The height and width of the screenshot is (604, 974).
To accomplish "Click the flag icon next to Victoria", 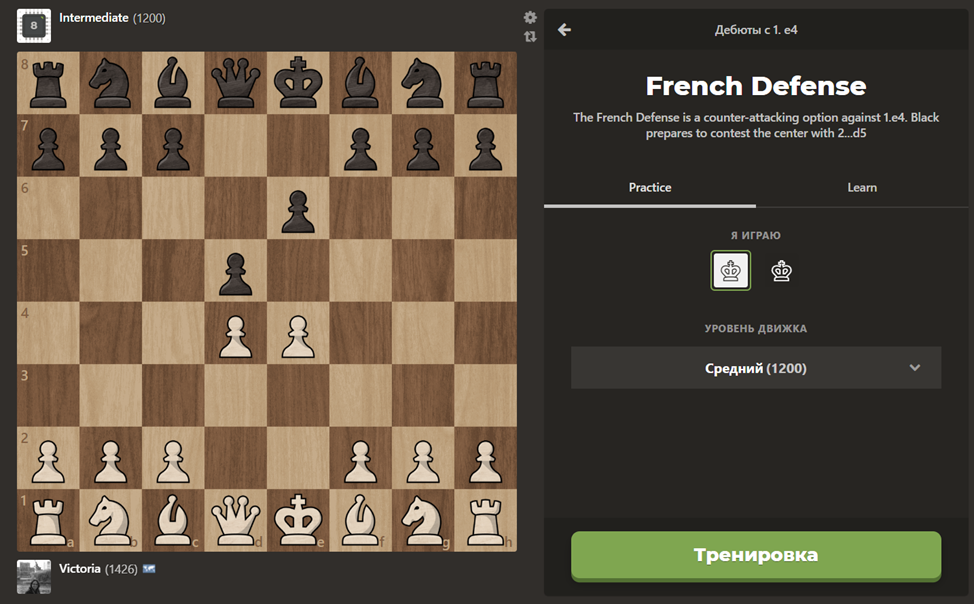I will [149, 569].
